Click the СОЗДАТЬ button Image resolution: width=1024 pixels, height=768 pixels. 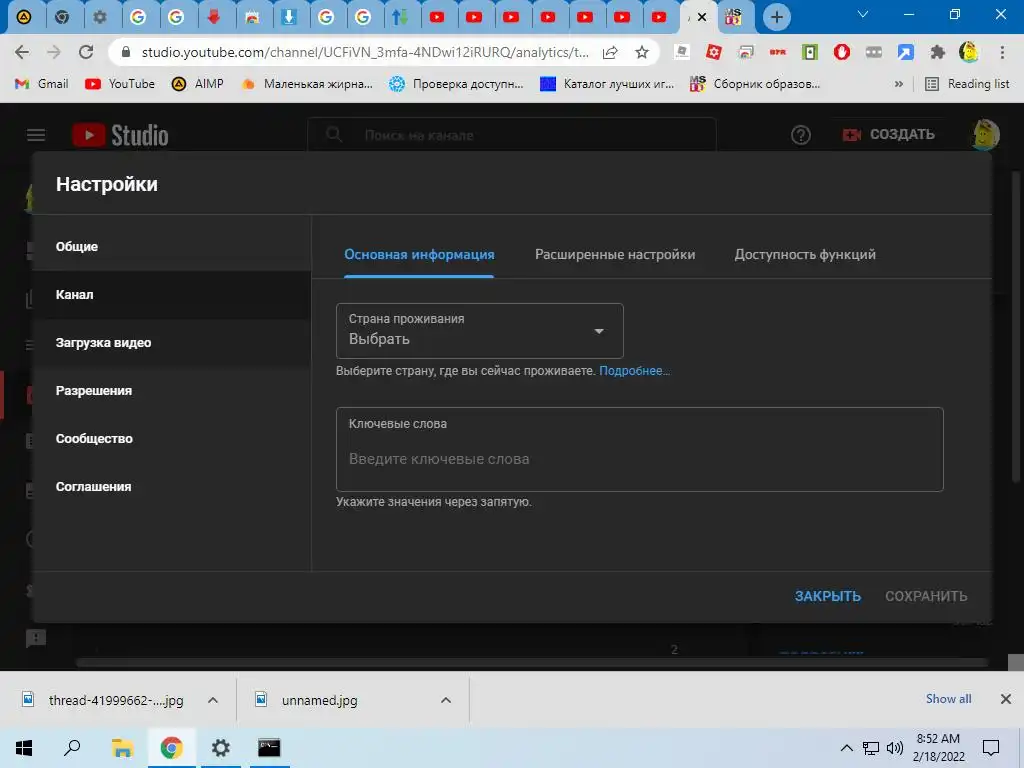(888, 135)
